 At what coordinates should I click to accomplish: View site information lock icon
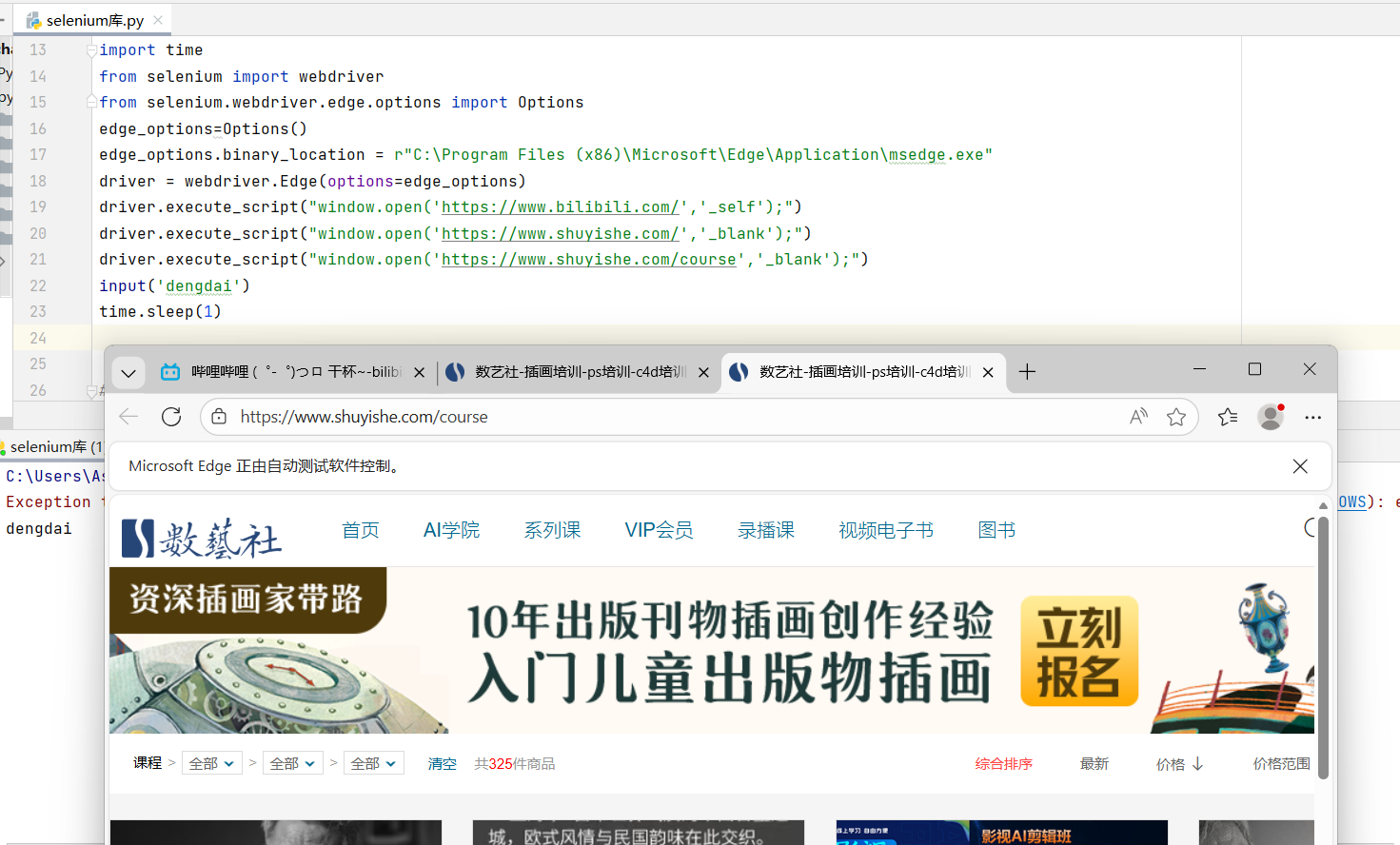coord(219,417)
